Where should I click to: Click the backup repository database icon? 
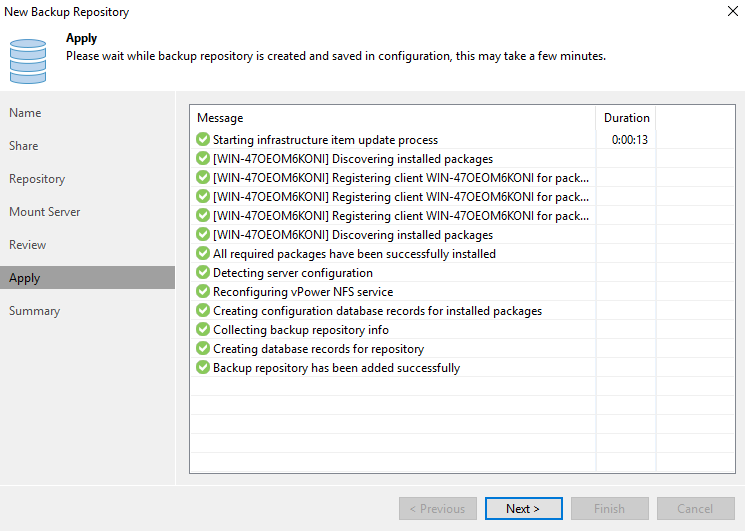28,61
